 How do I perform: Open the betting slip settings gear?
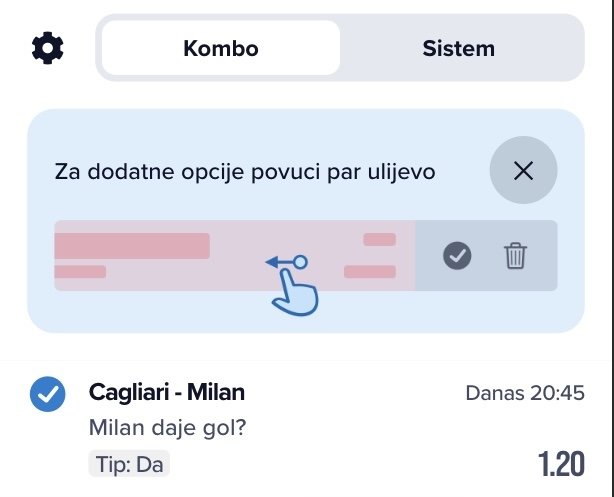click(46, 47)
